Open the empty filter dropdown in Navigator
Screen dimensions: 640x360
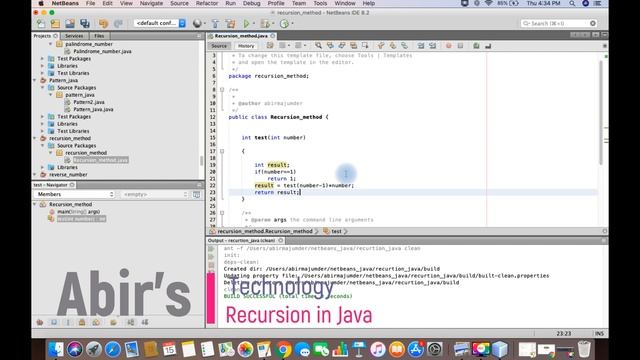pyautogui.click(x=155, y=195)
